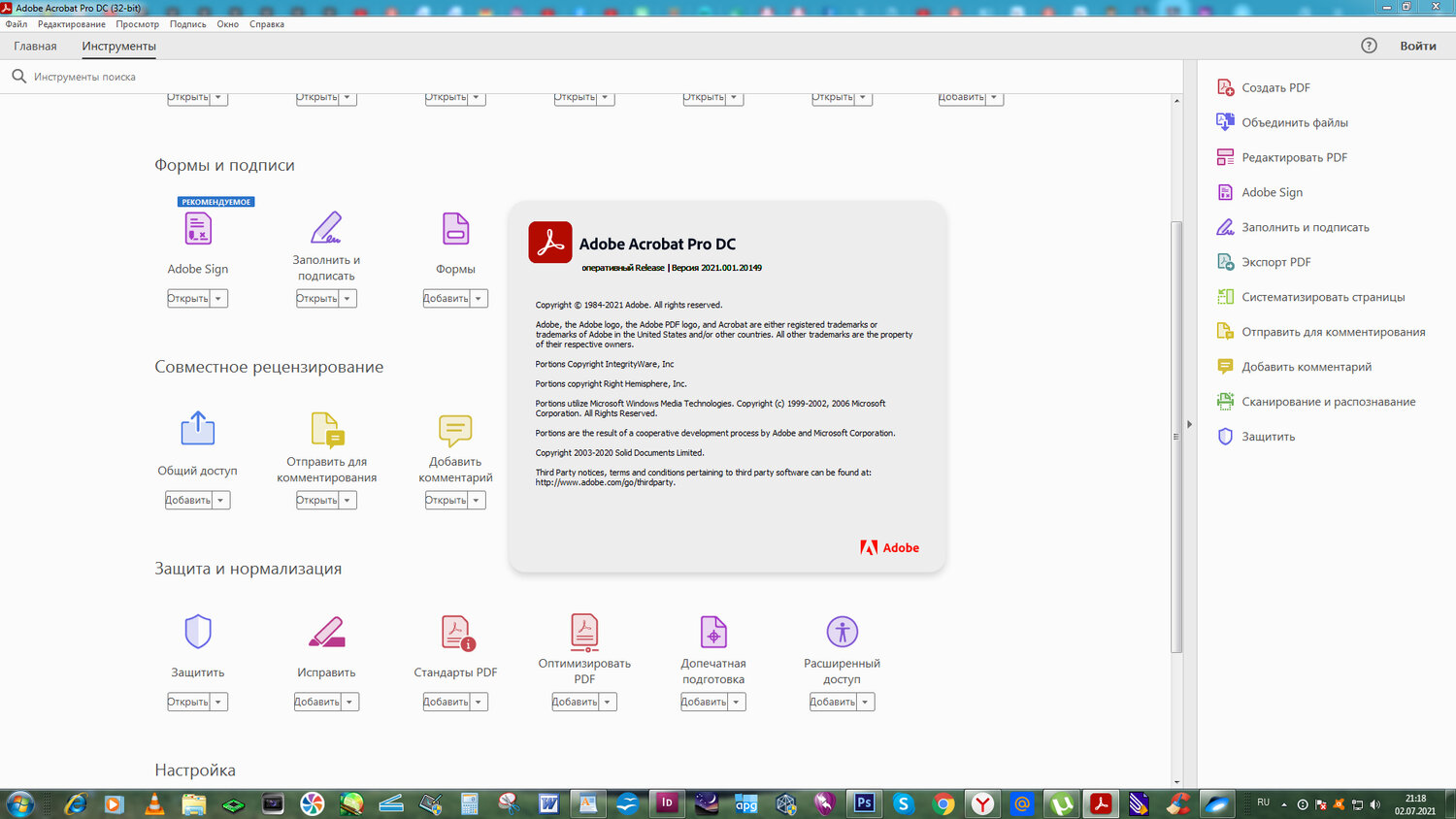
Task: Click the Заполнить и подписать pen icon in tools grid
Action: point(326,227)
